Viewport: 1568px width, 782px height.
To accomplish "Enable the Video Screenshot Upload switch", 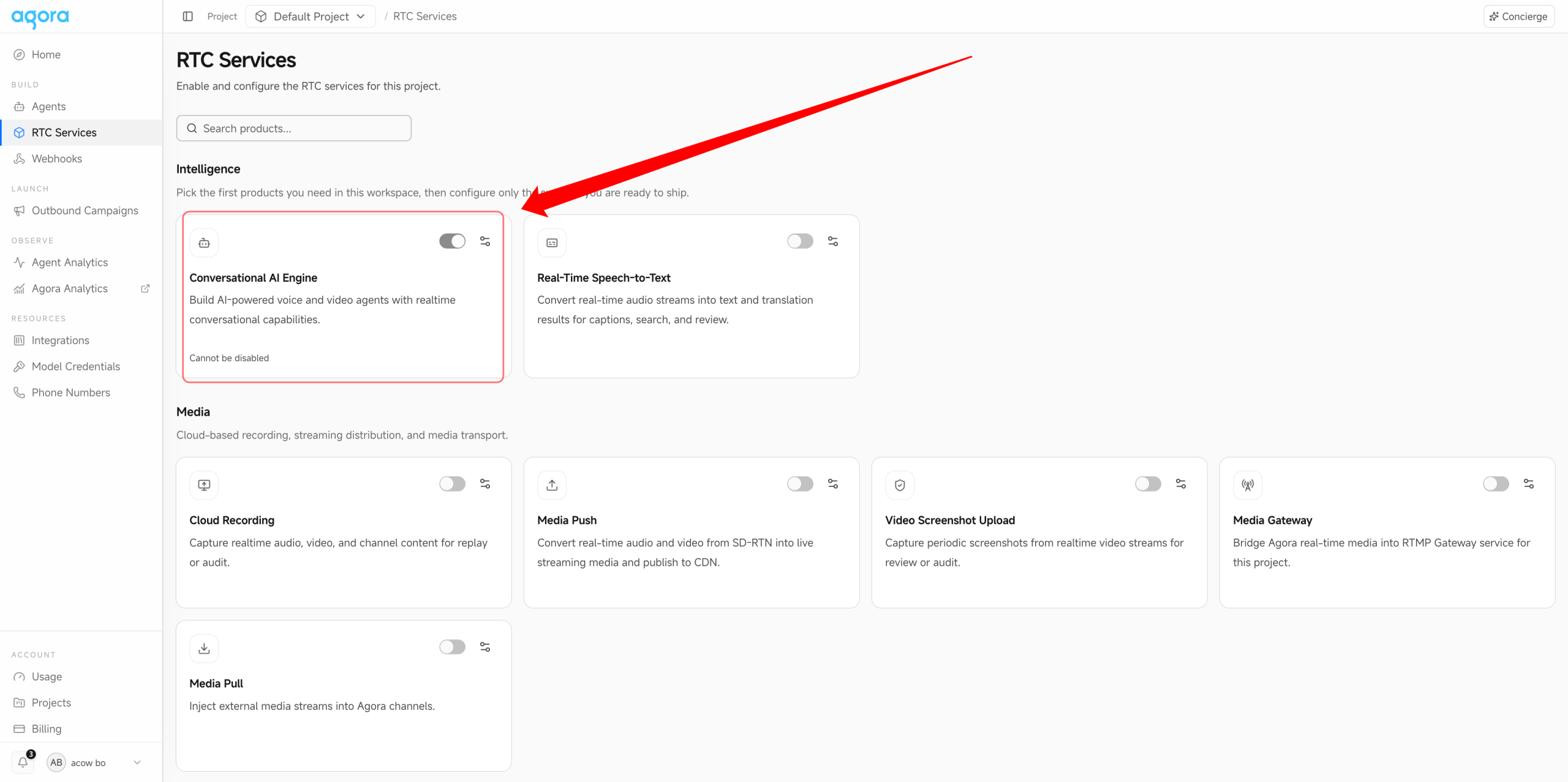I will click(1148, 484).
